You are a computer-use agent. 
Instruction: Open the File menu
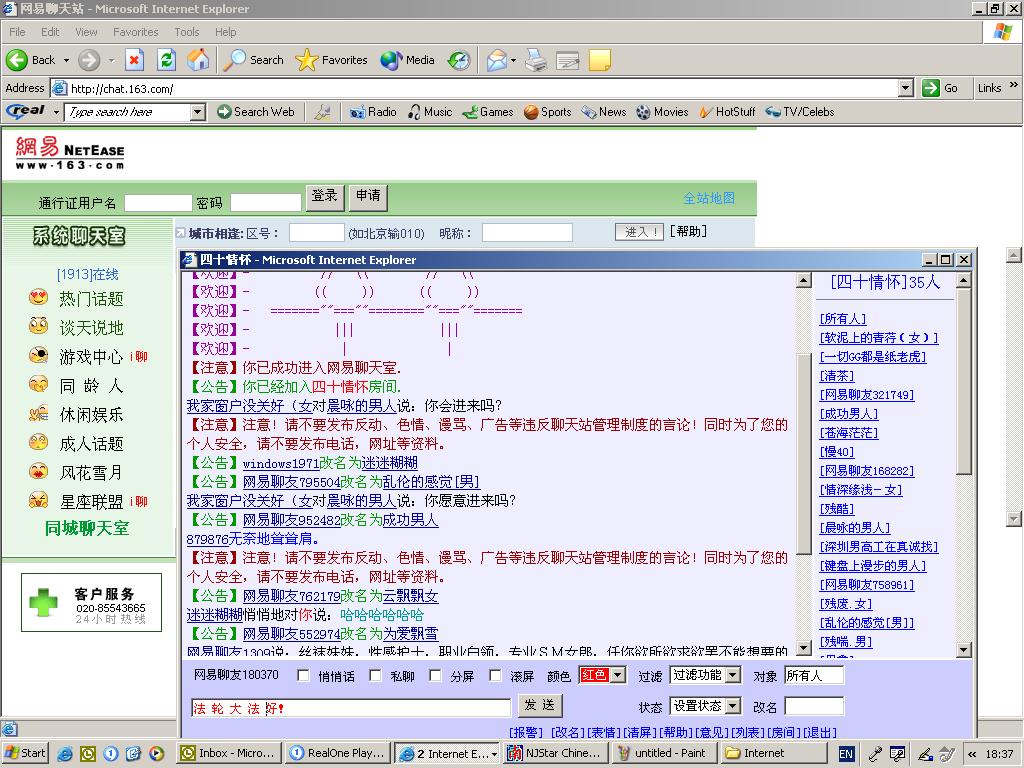[17, 32]
